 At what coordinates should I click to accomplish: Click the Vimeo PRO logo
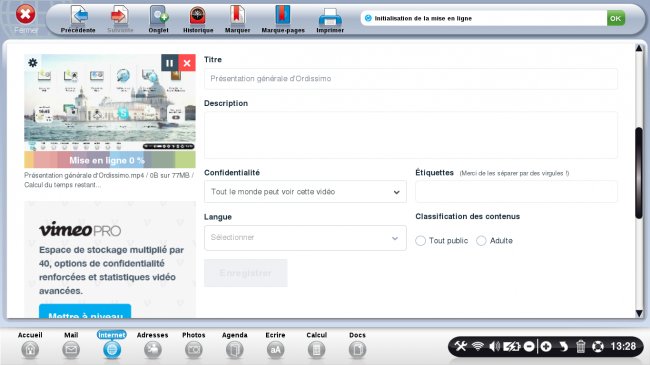[x=80, y=229]
